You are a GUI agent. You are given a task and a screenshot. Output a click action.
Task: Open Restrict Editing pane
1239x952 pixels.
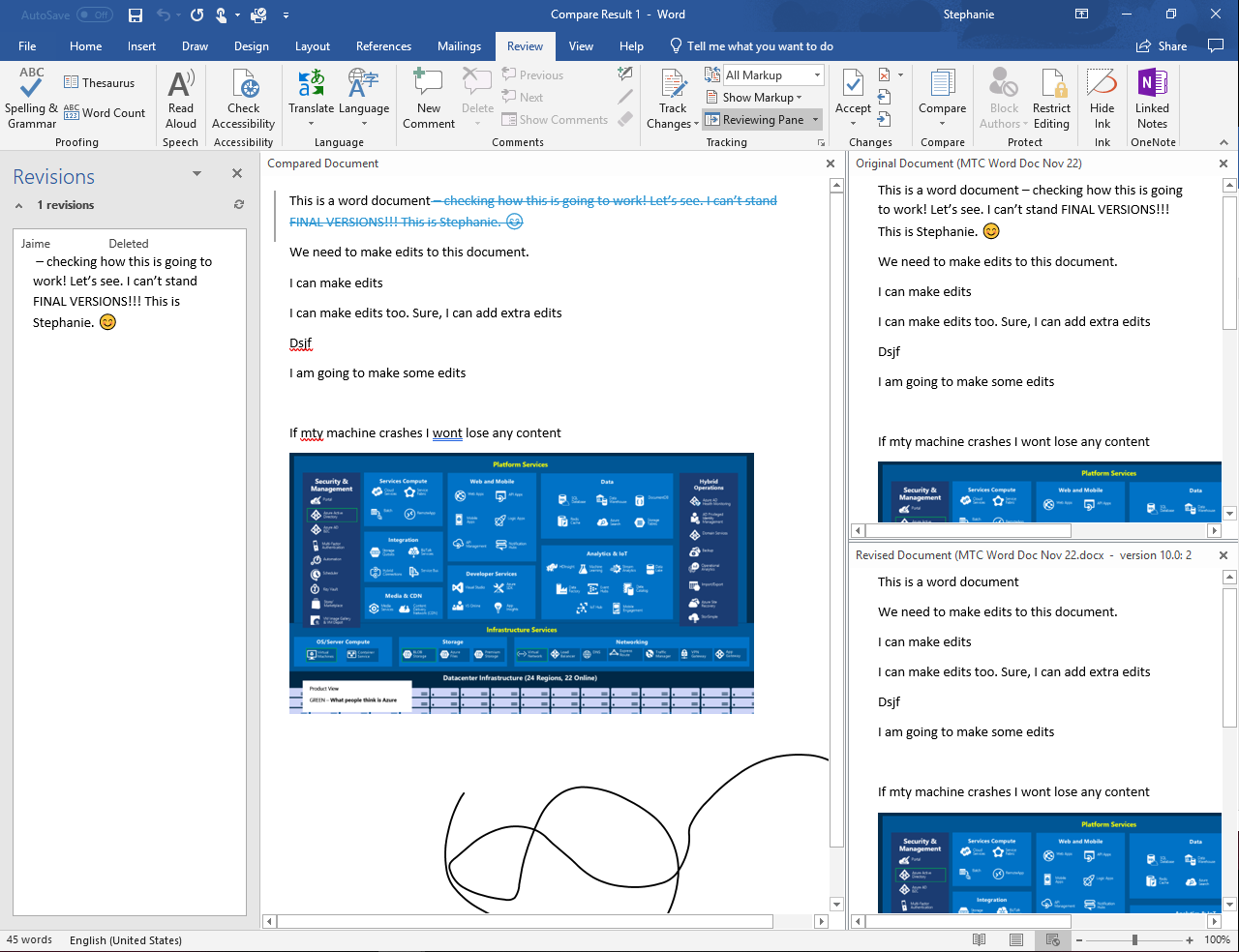click(x=1051, y=97)
